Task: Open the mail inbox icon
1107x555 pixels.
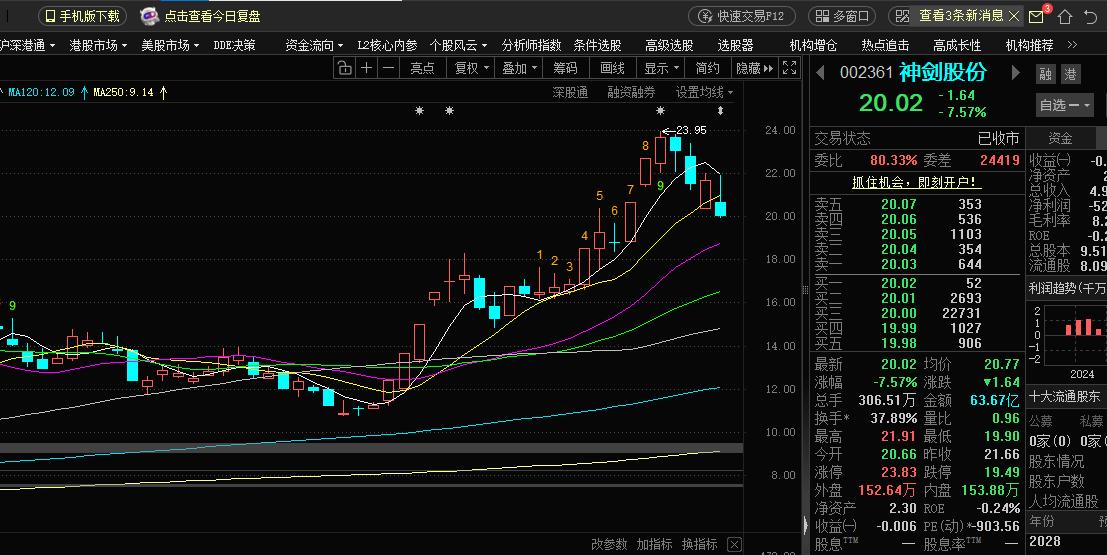Action: tap(1036, 16)
